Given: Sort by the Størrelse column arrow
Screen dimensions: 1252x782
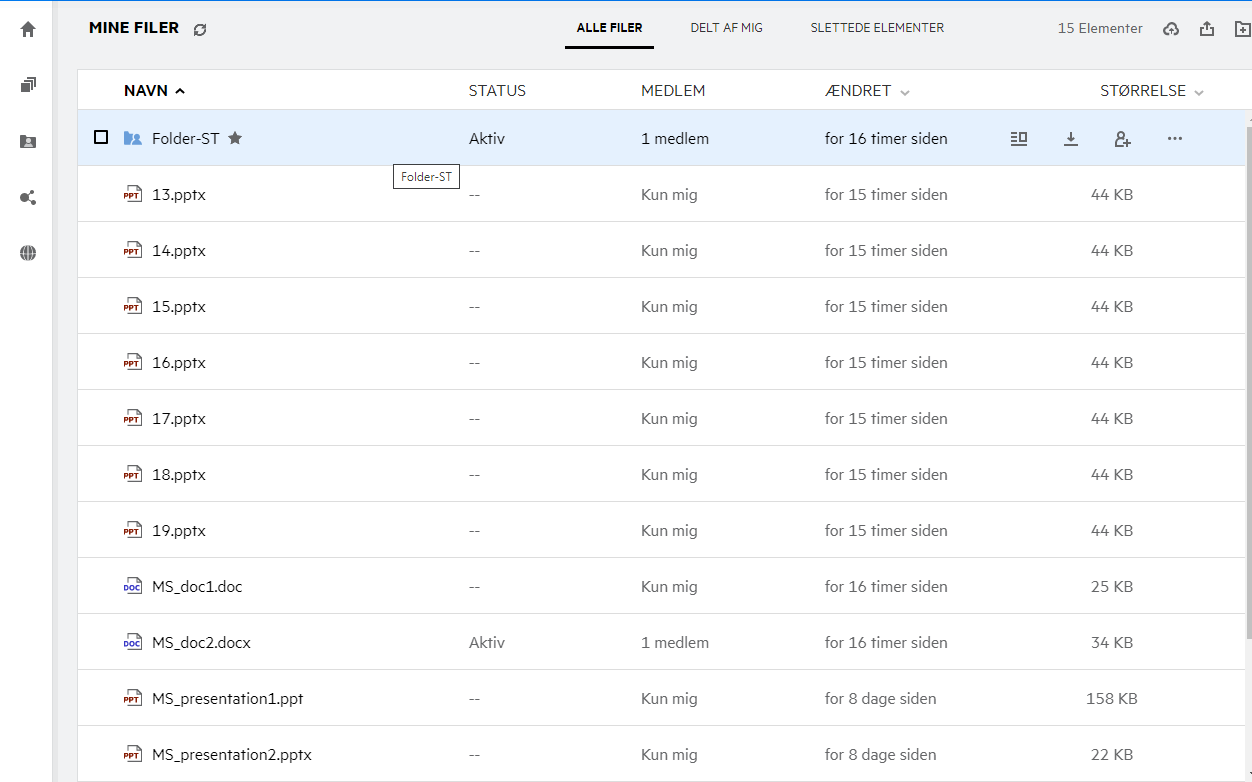Looking at the screenshot, I should [x=1199, y=92].
